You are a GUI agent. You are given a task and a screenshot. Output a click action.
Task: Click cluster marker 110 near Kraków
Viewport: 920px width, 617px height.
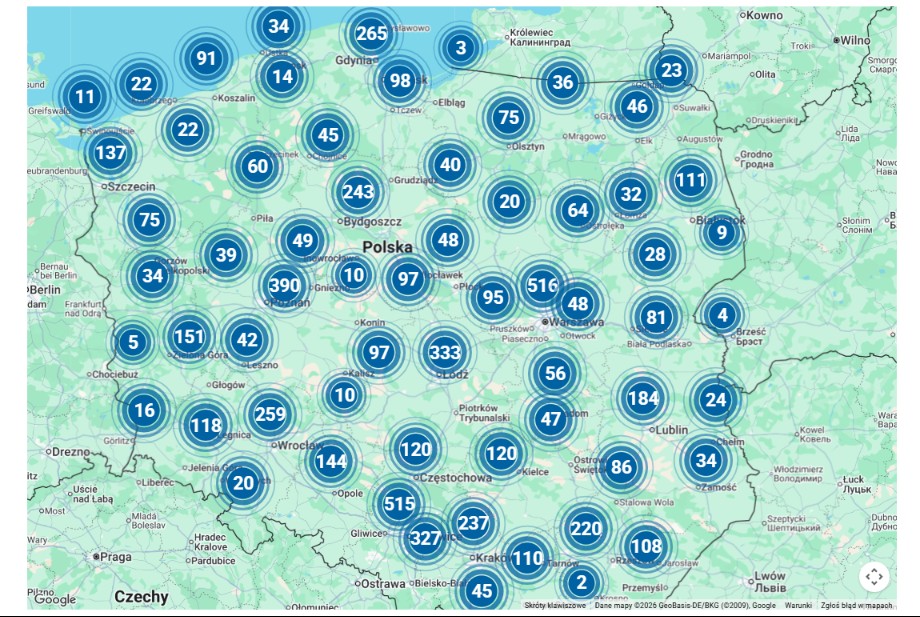[x=527, y=558]
